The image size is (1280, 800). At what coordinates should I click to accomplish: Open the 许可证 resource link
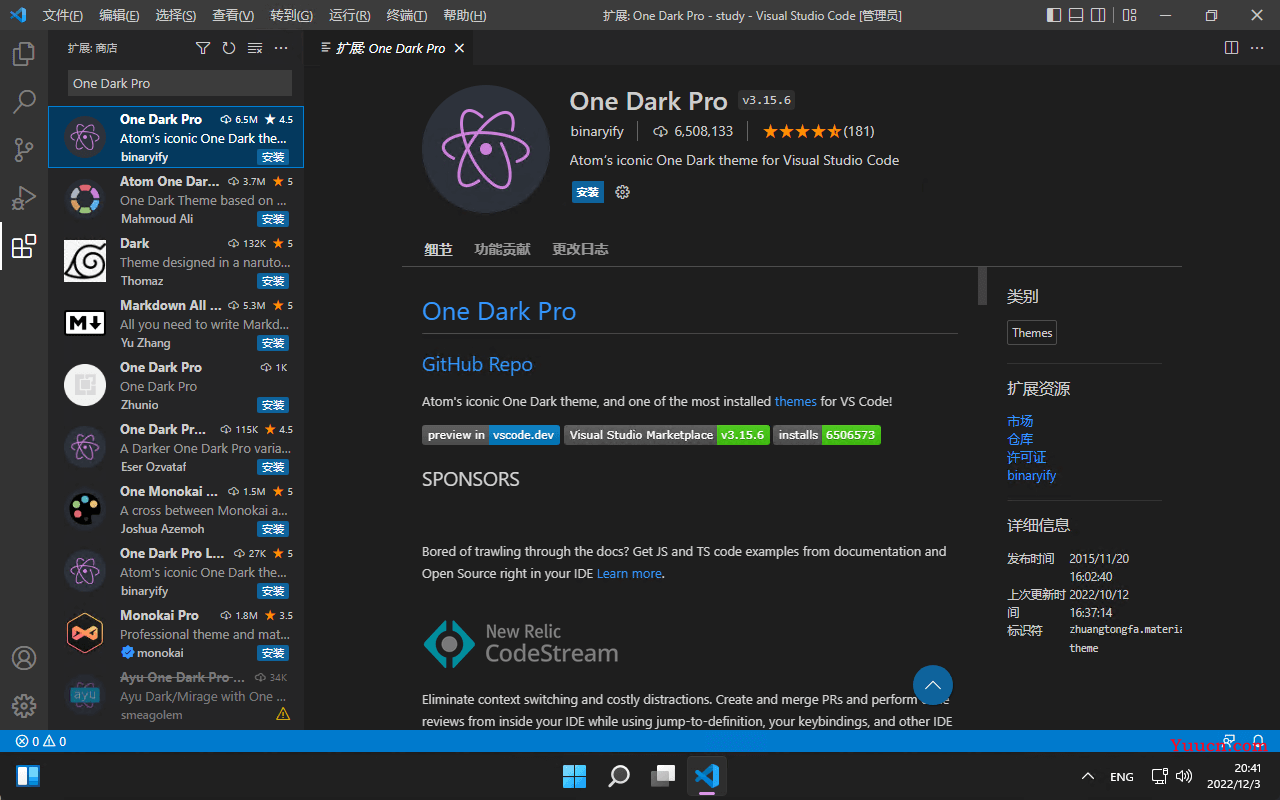[1027, 457]
